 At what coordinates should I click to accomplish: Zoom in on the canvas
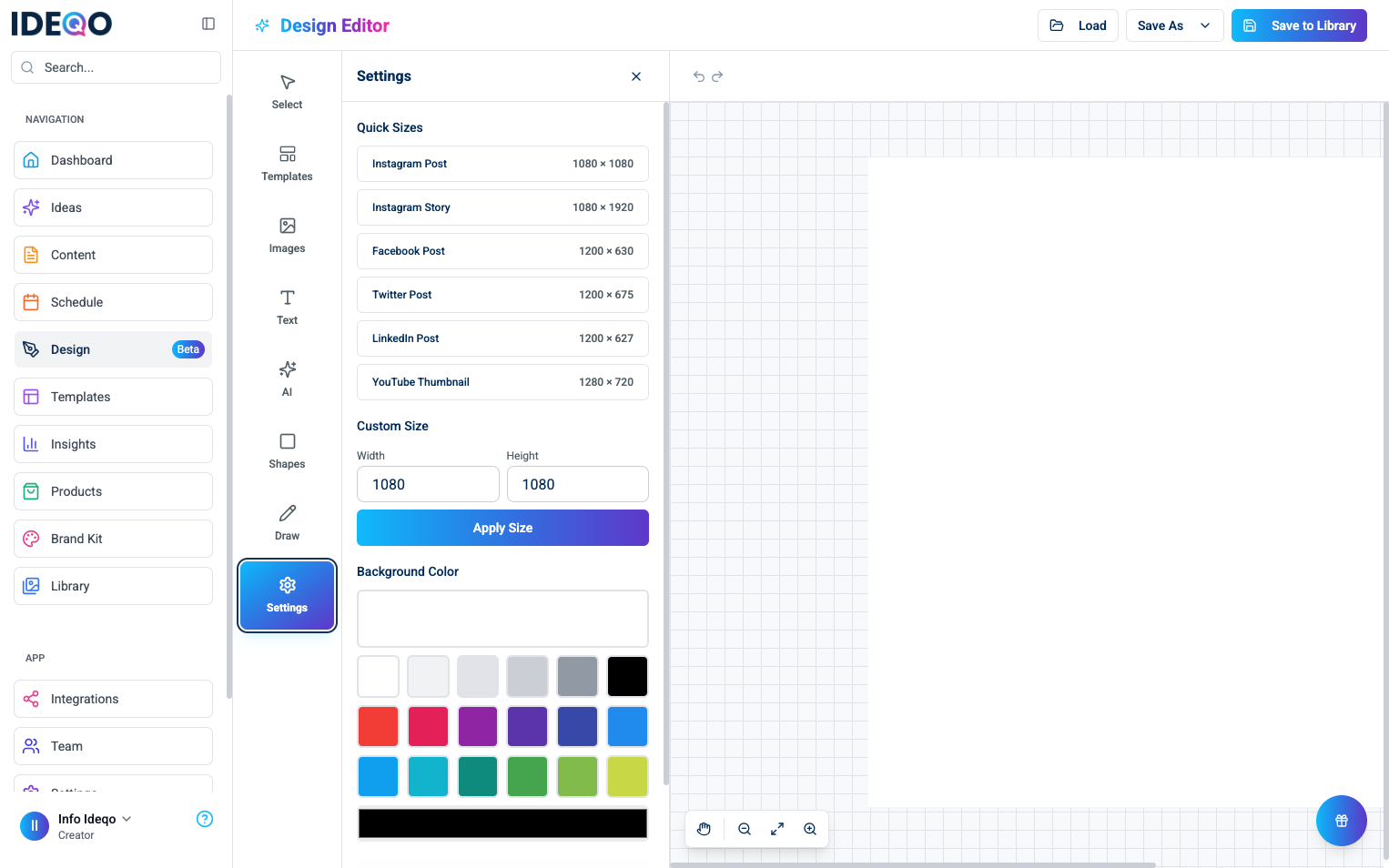point(810,829)
